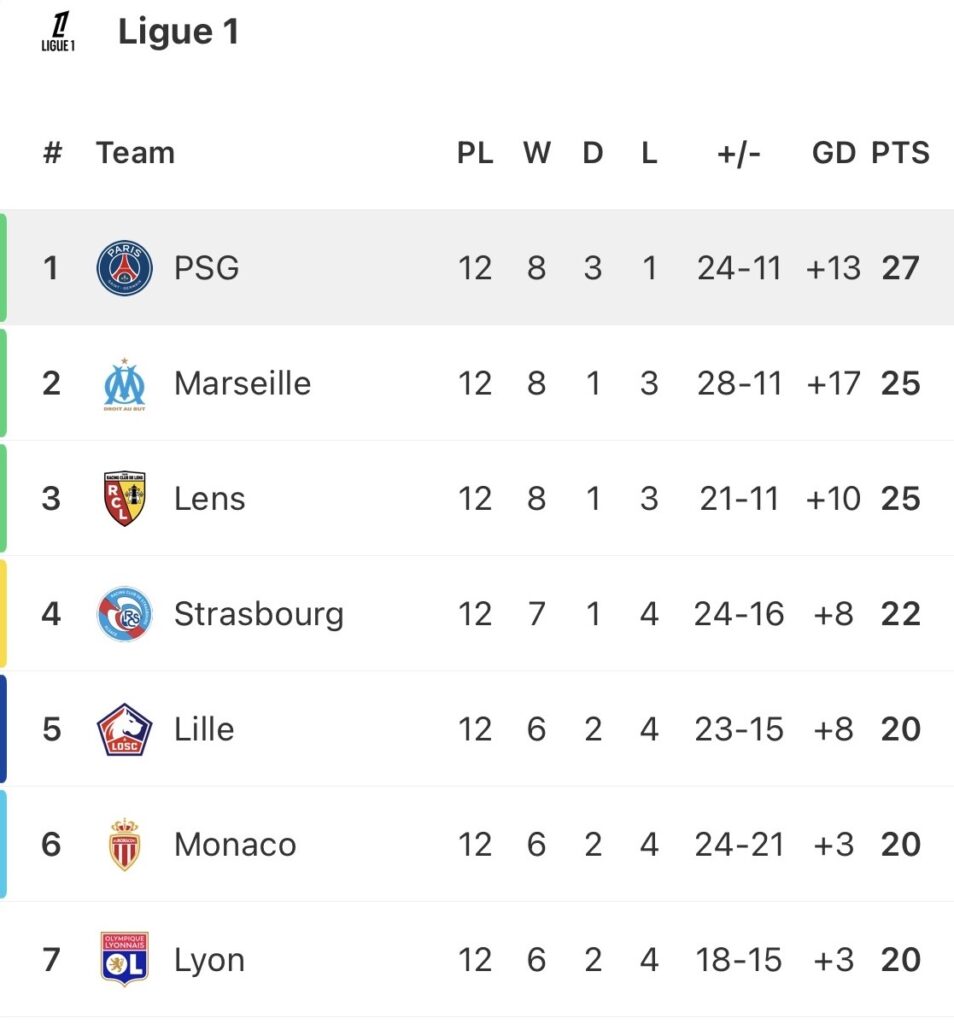Select the Marseille club crest
This screenshot has height=1024, width=954.
(124, 384)
